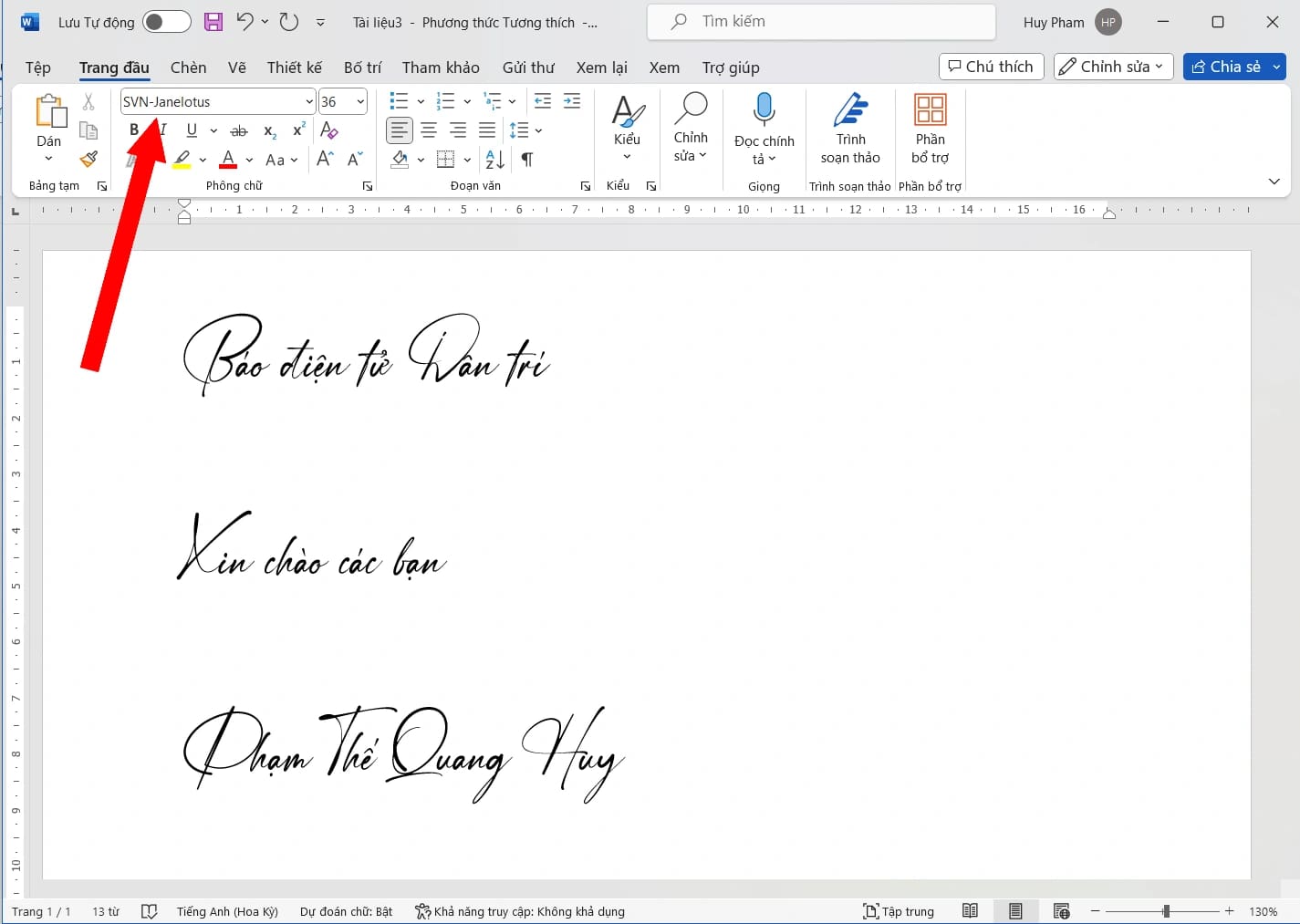This screenshot has height=924, width=1300.
Task: Open spelling check status icon
Action: point(150,911)
